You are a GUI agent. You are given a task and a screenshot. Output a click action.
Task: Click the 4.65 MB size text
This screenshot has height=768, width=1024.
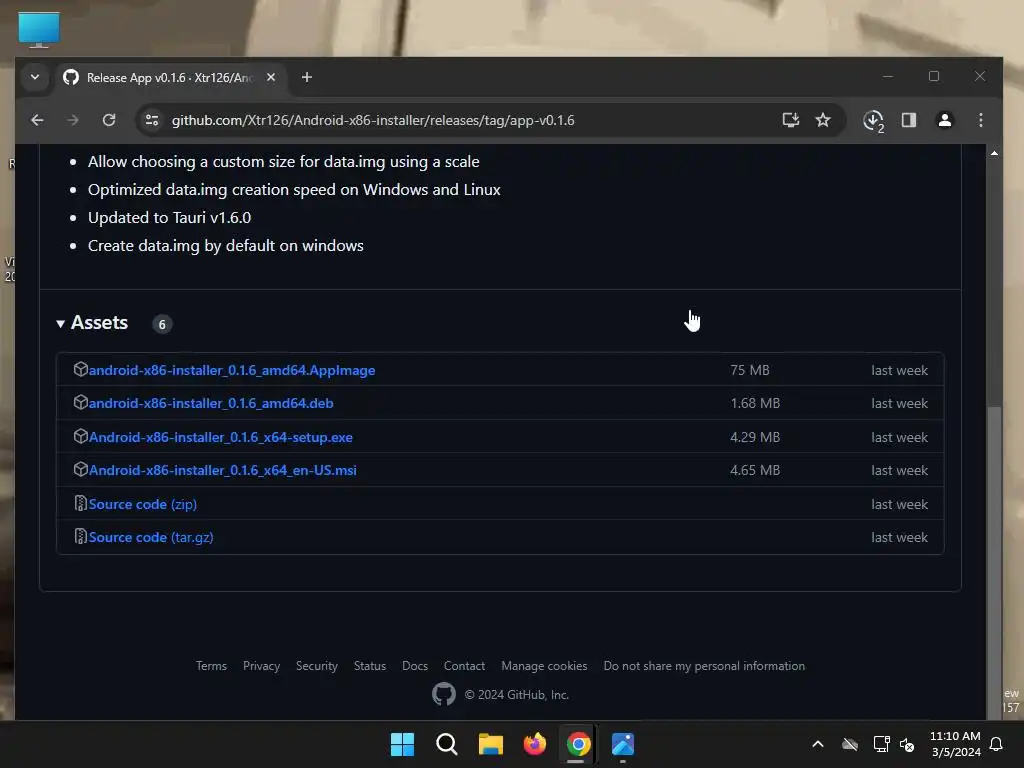[755, 470]
